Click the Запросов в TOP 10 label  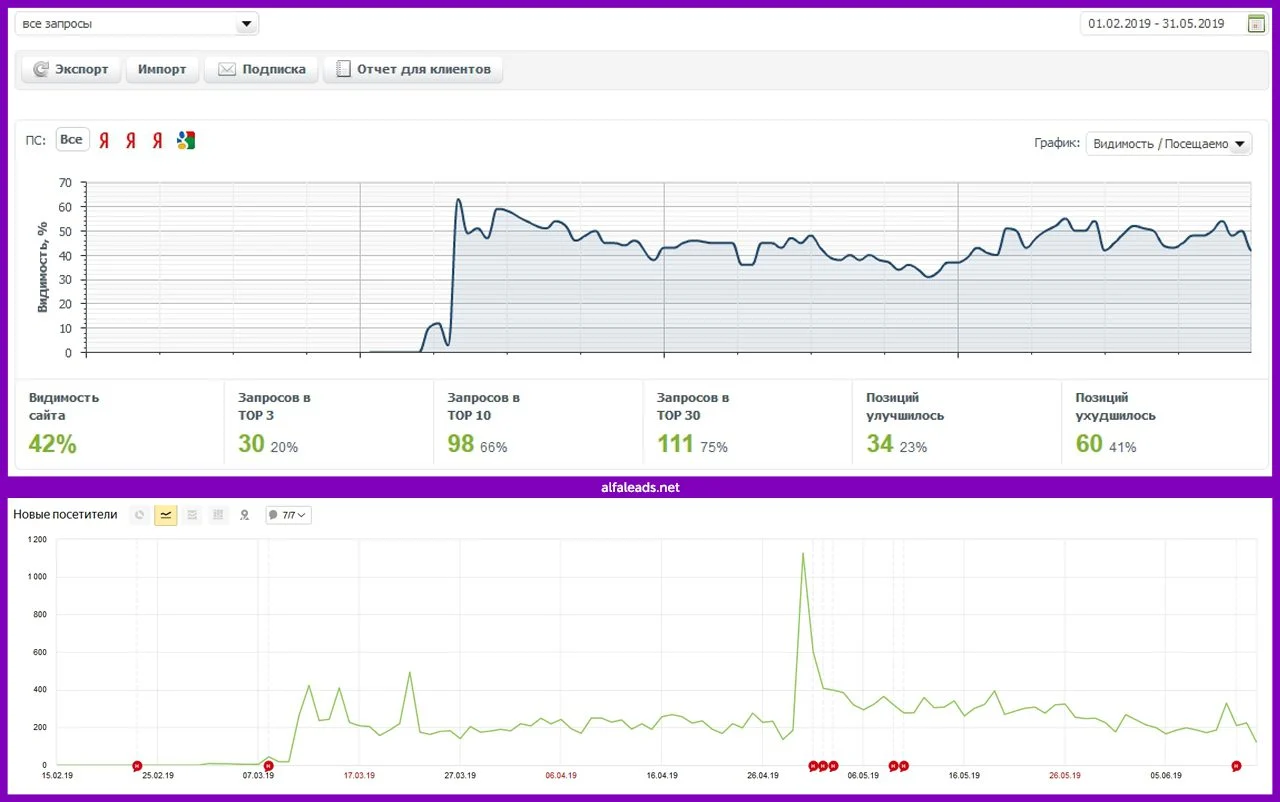click(x=484, y=406)
